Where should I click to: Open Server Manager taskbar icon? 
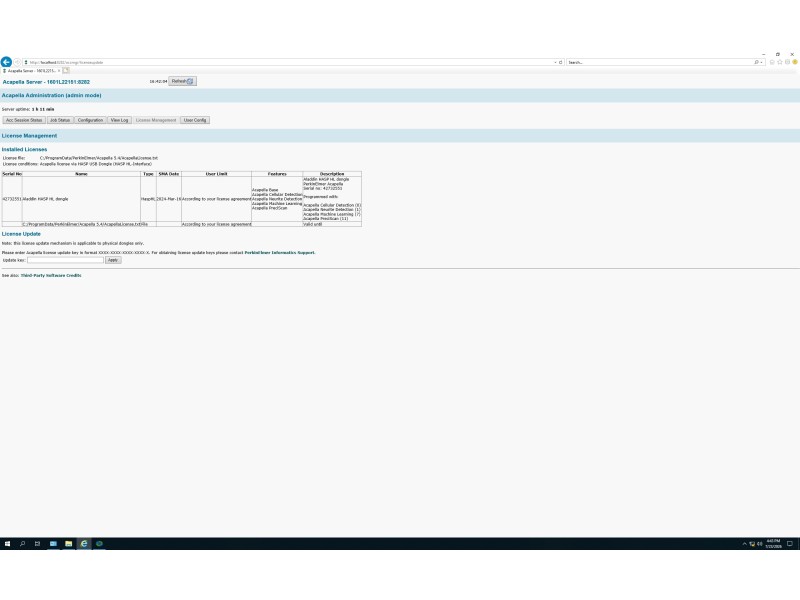pyautogui.click(x=53, y=544)
